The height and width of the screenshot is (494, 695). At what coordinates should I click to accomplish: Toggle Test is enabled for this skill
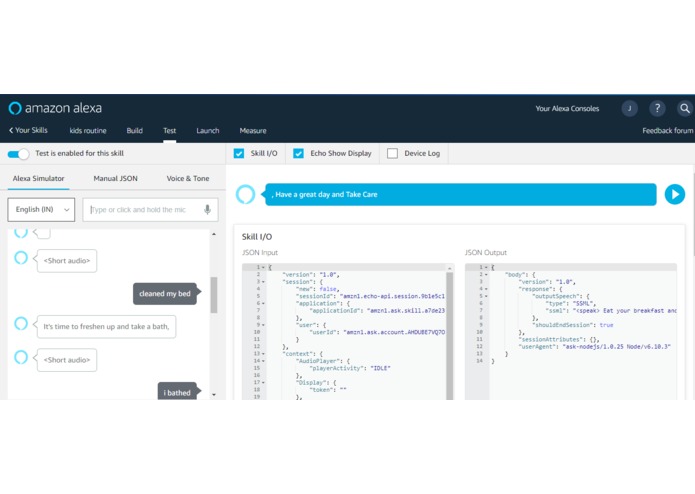[x=18, y=154]
